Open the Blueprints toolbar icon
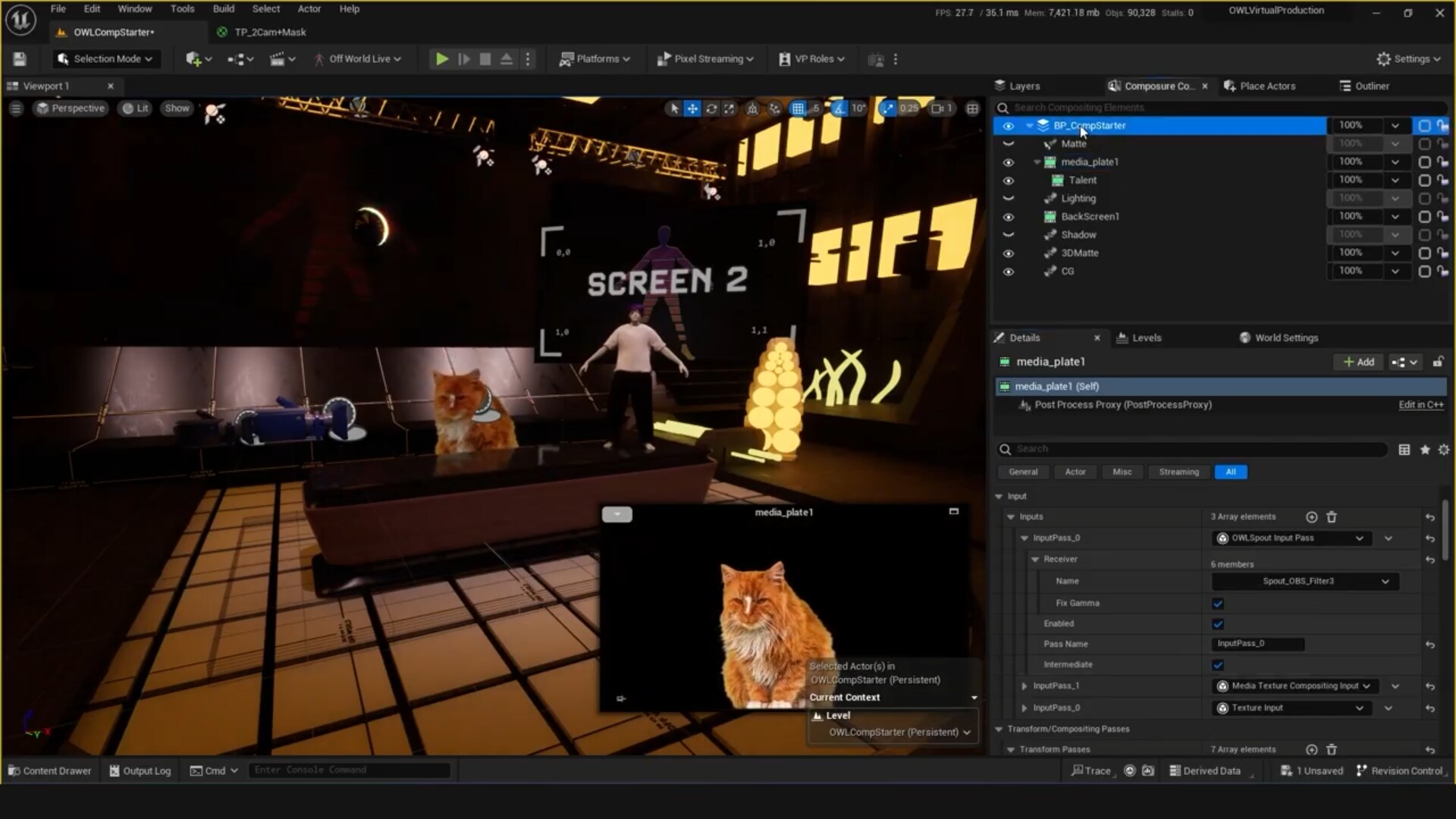Viewport: 1456px width, 819px height. click(x=240, y=59)
